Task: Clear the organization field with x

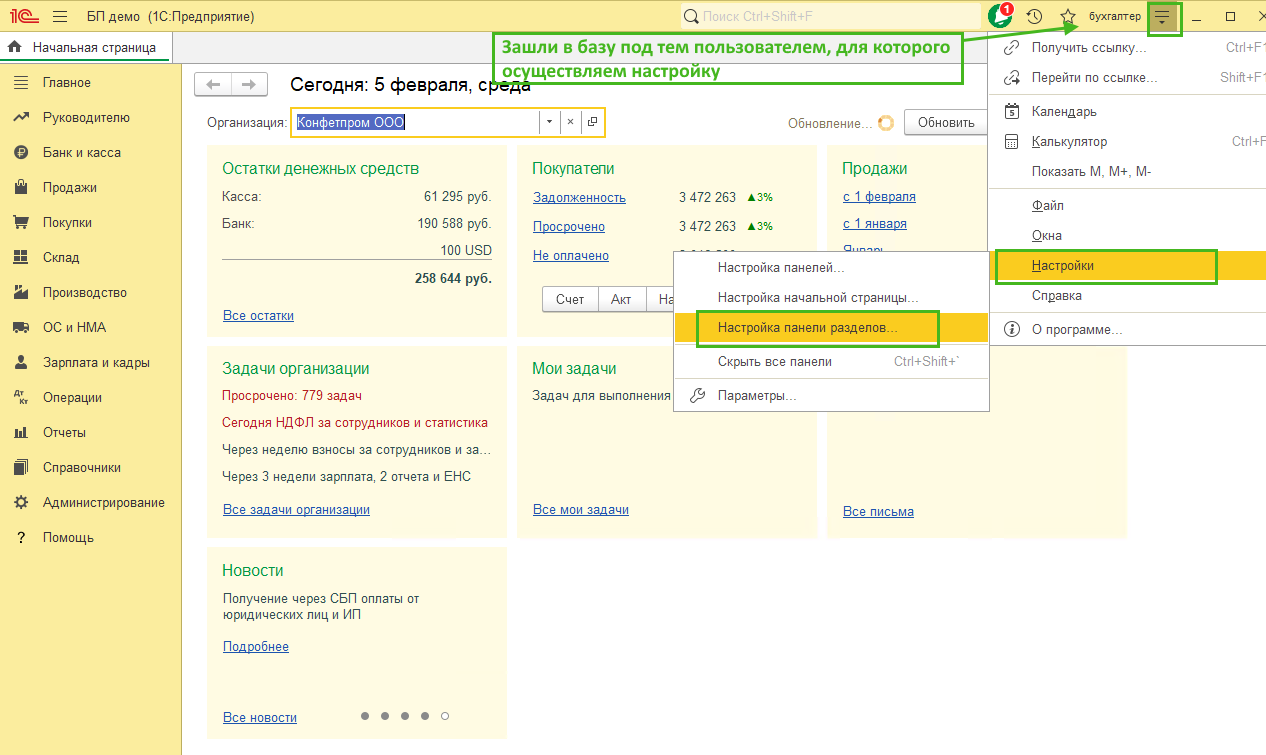Action: click(570, 122)
